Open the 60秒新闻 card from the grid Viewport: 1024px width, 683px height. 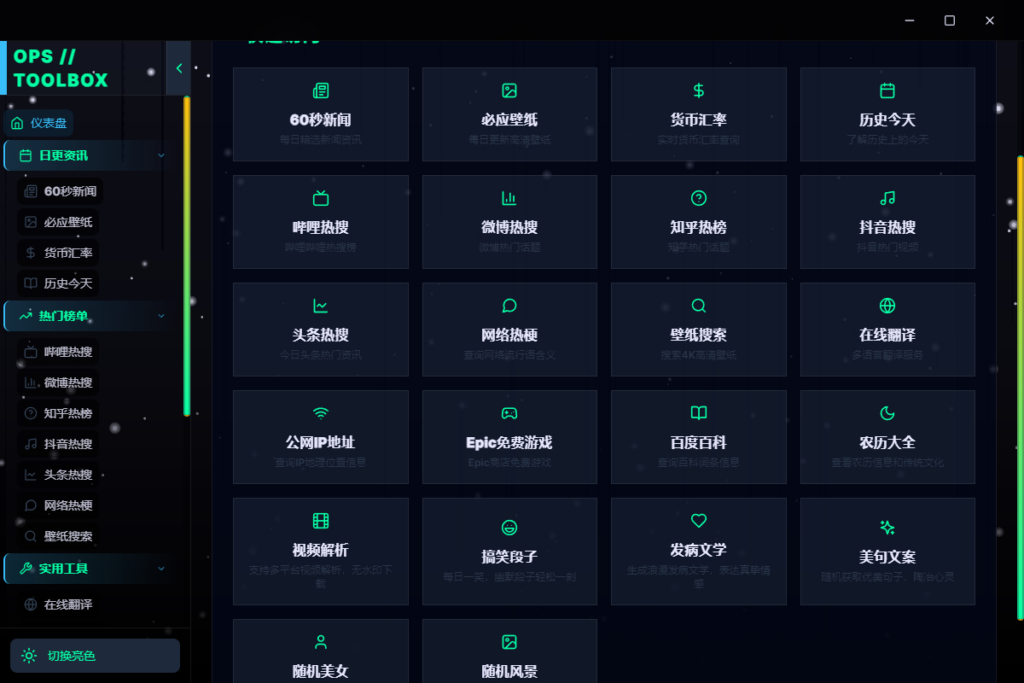pos(320,113)
